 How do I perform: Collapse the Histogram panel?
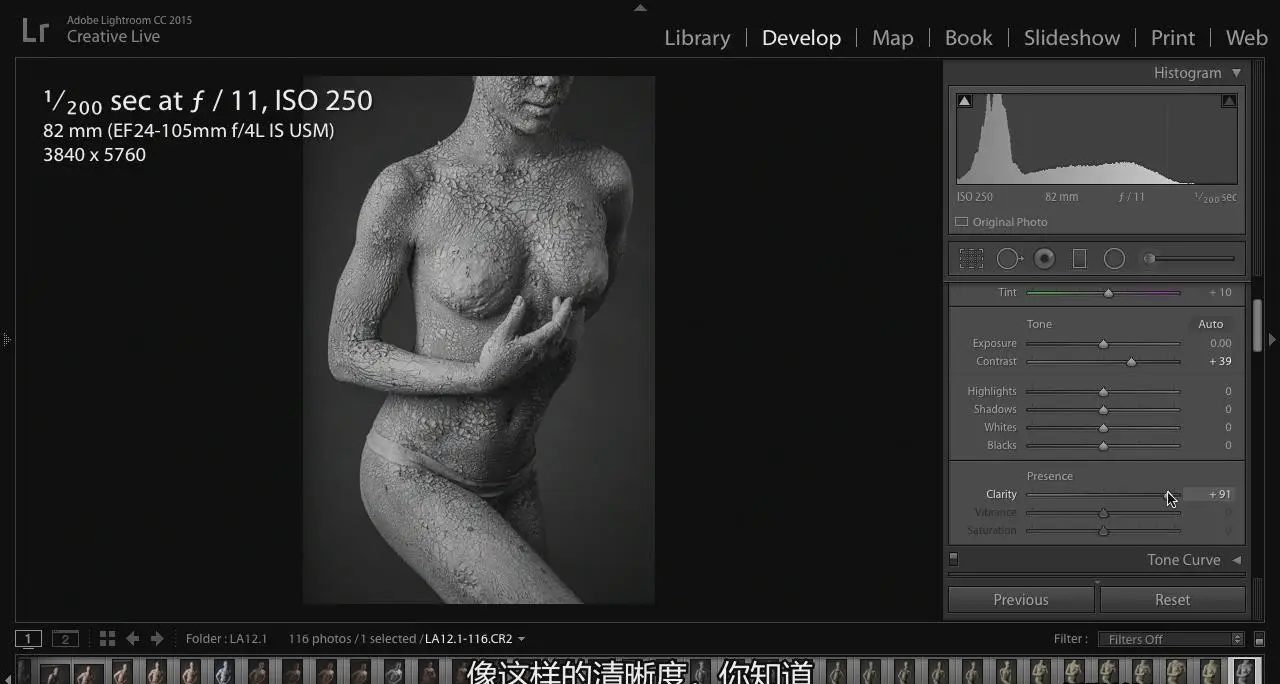(x=1237, y=72)
